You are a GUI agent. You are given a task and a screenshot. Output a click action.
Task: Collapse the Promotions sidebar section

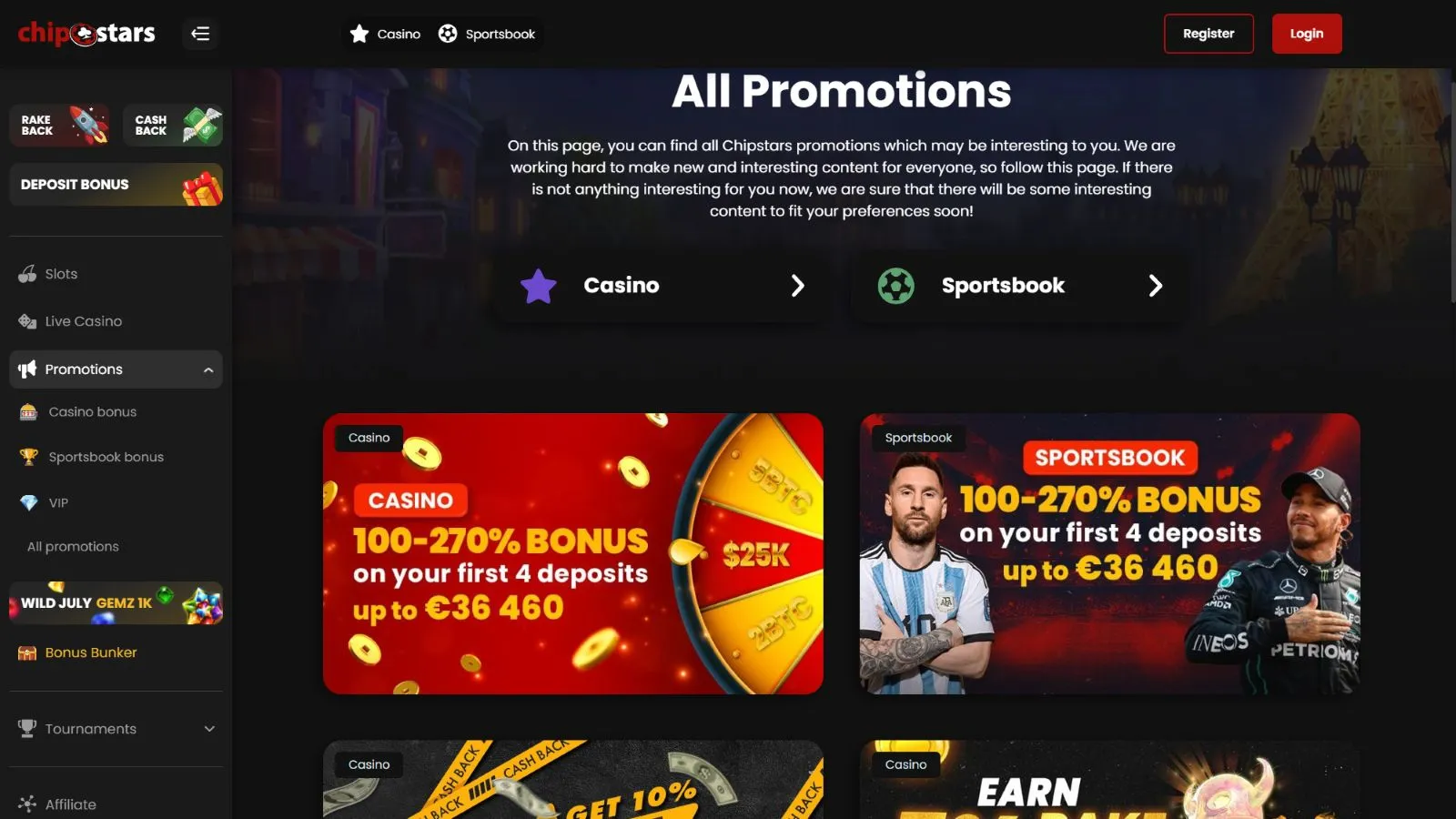pos(208,369)
